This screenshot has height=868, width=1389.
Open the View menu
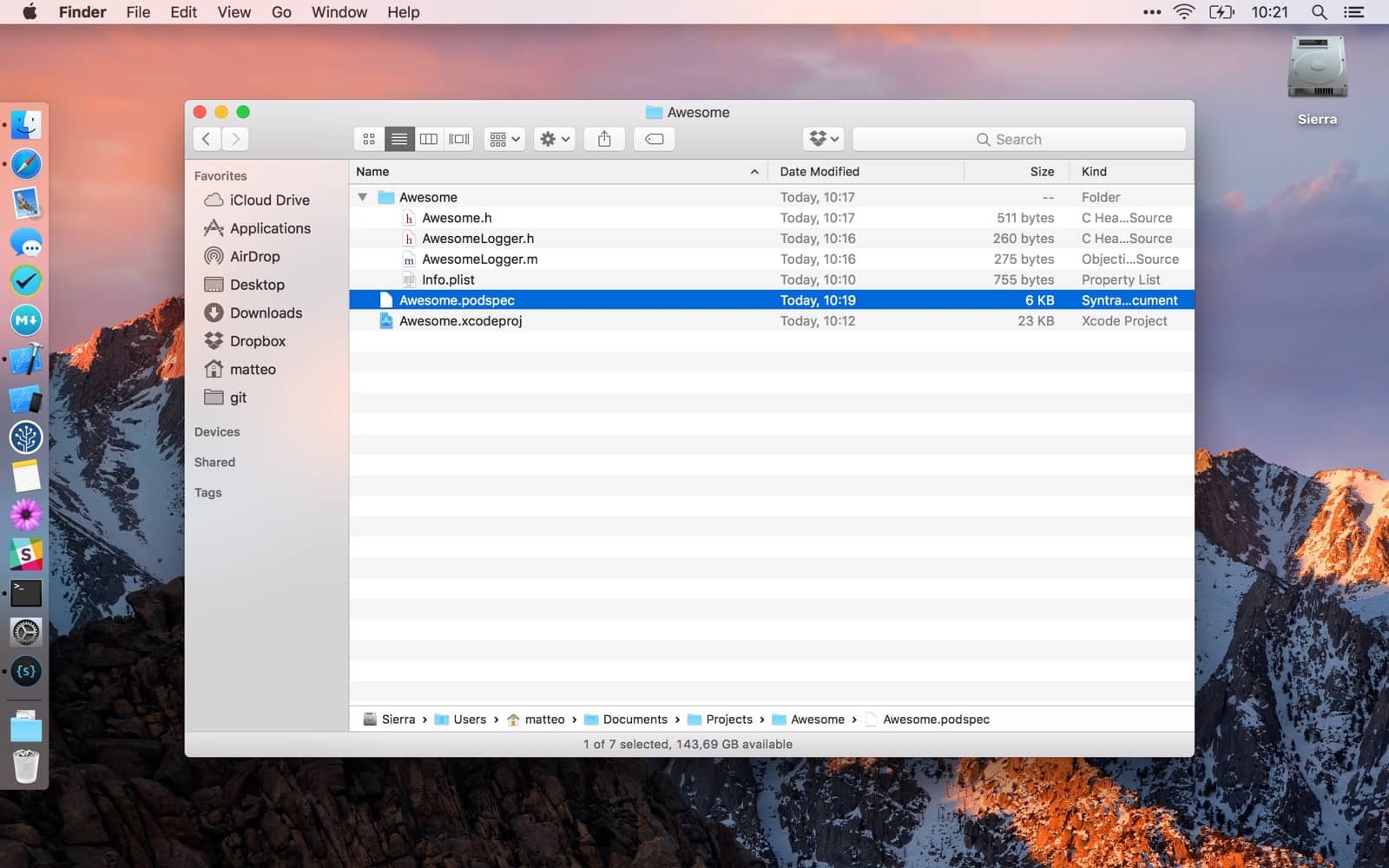click(234, 12)
